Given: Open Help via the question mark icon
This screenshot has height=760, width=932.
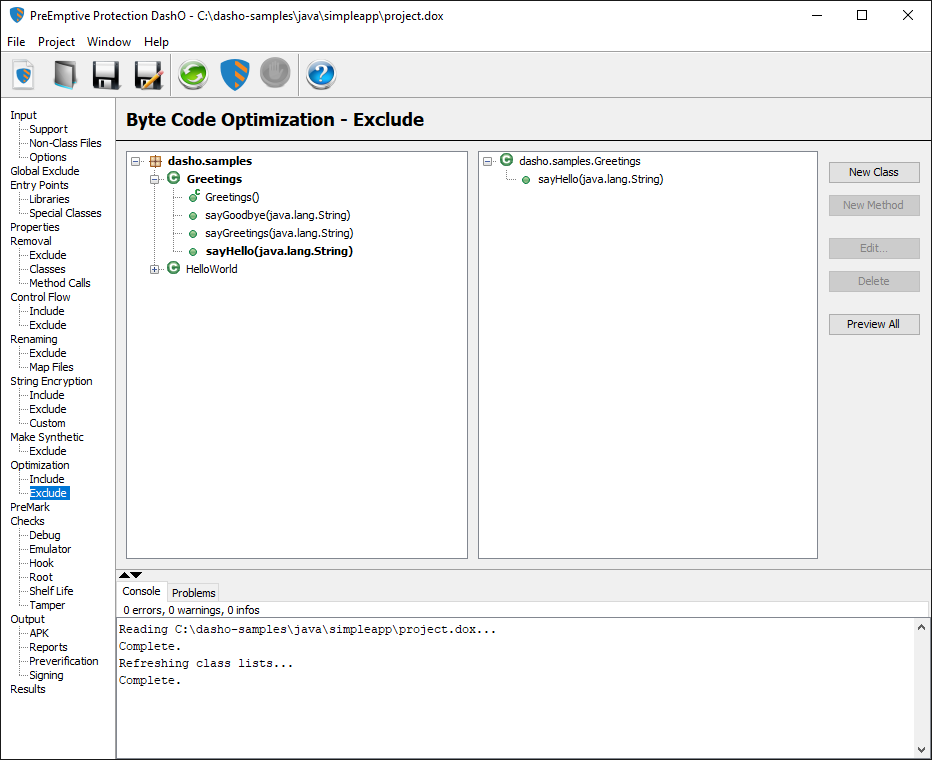Looking at the screenshot, I should coord(321,75).
